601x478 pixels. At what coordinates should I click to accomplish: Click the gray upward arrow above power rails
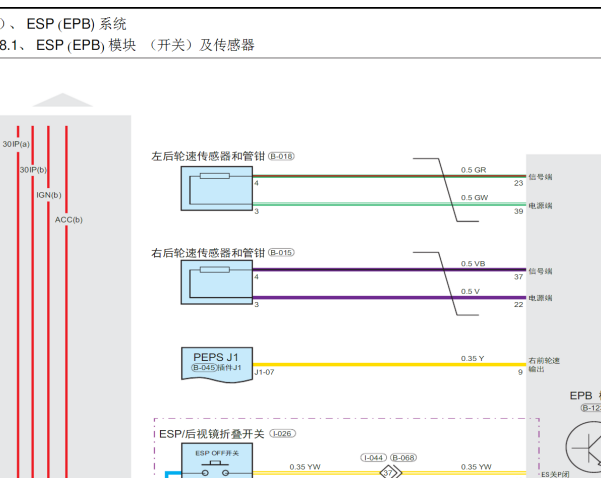(x=62, y=100)
